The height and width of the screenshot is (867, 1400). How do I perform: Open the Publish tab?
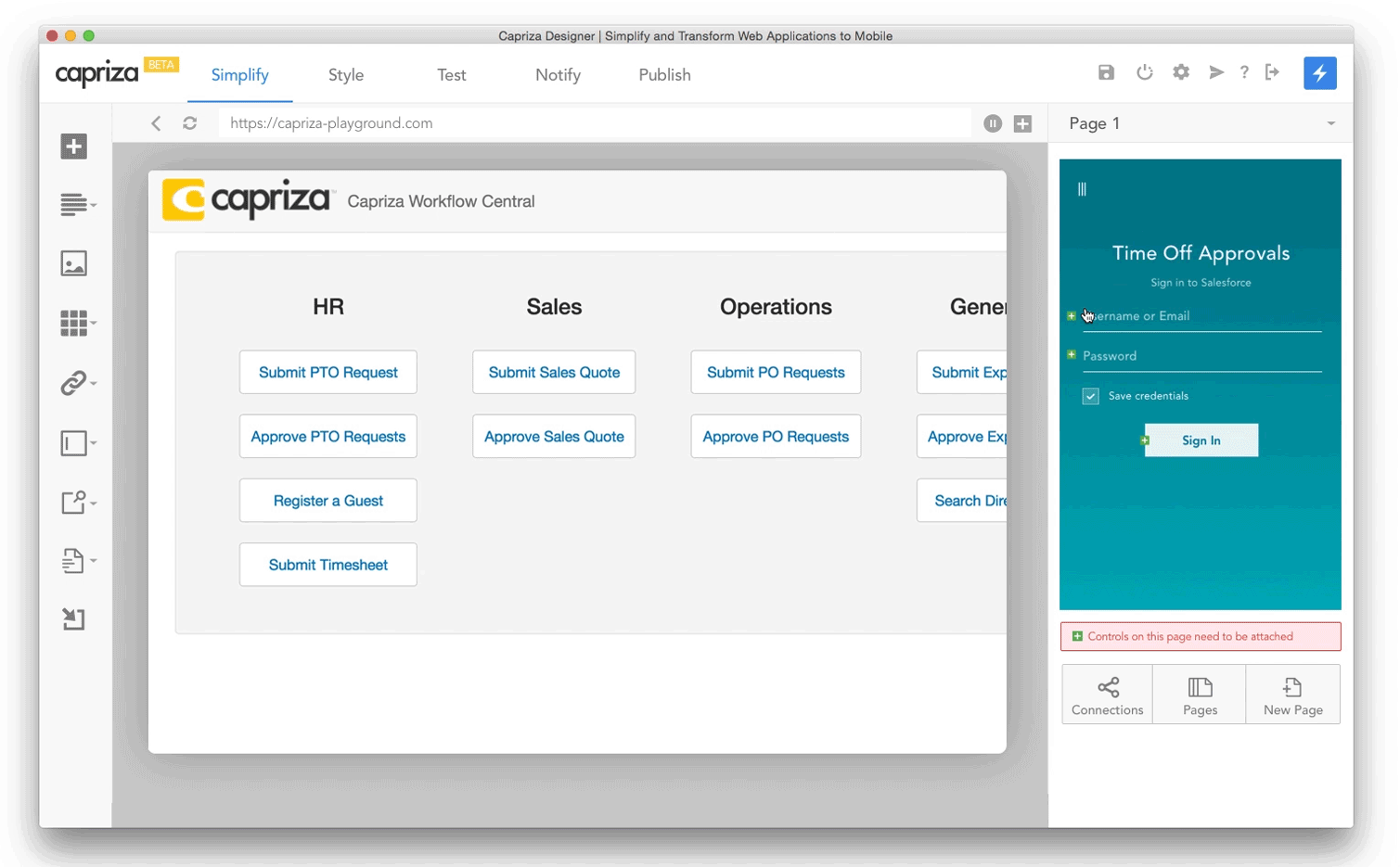pyautogui.click(x=664, y=75)
